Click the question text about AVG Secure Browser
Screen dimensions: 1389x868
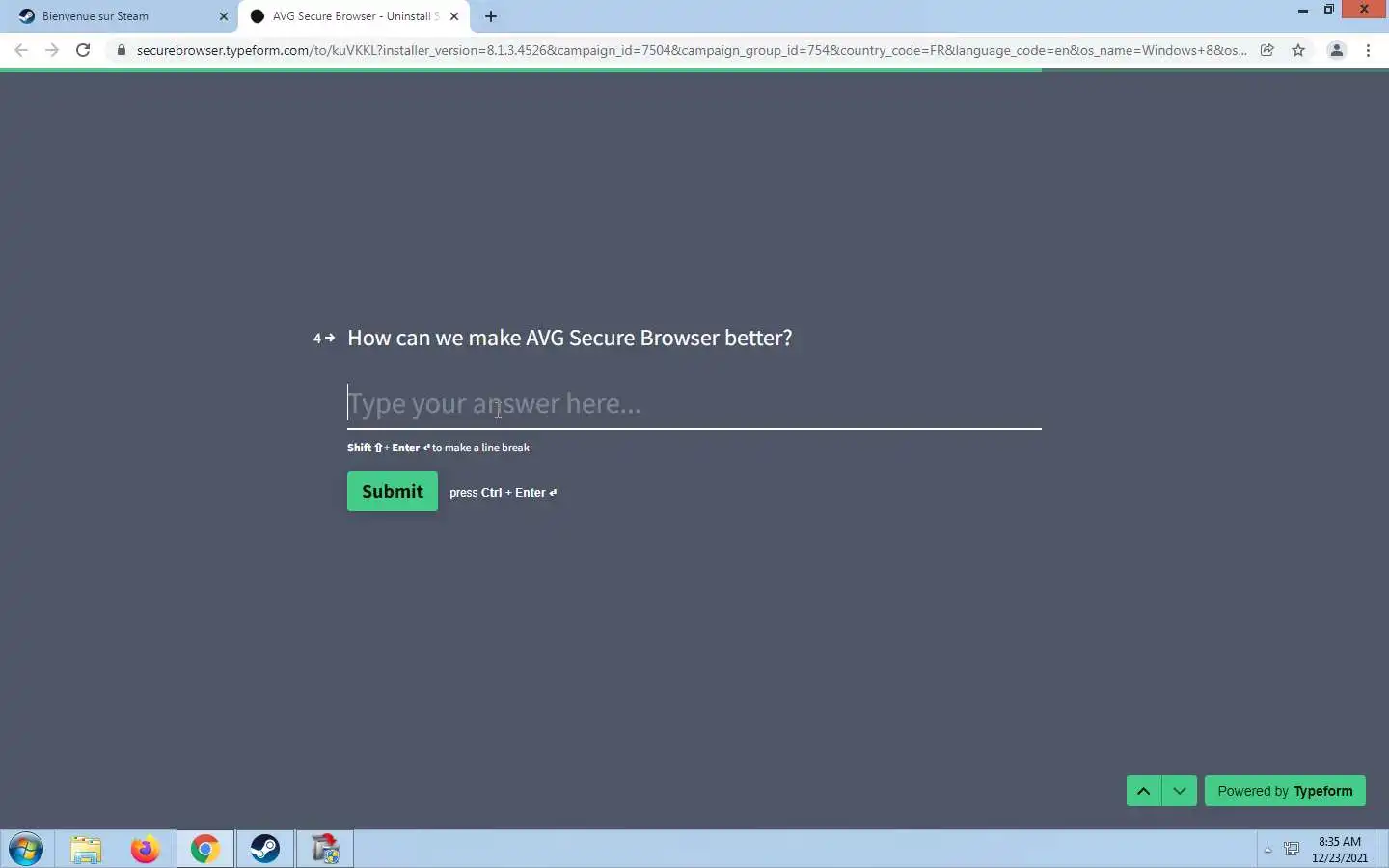click(569, 338)
